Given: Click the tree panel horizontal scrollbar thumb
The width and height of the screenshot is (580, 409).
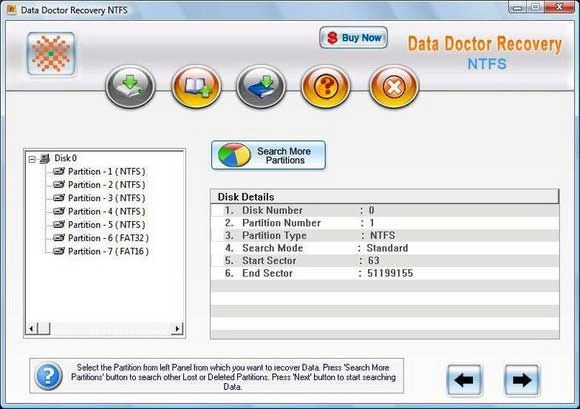Looking at the screenshot, I should tap(44, 328).
